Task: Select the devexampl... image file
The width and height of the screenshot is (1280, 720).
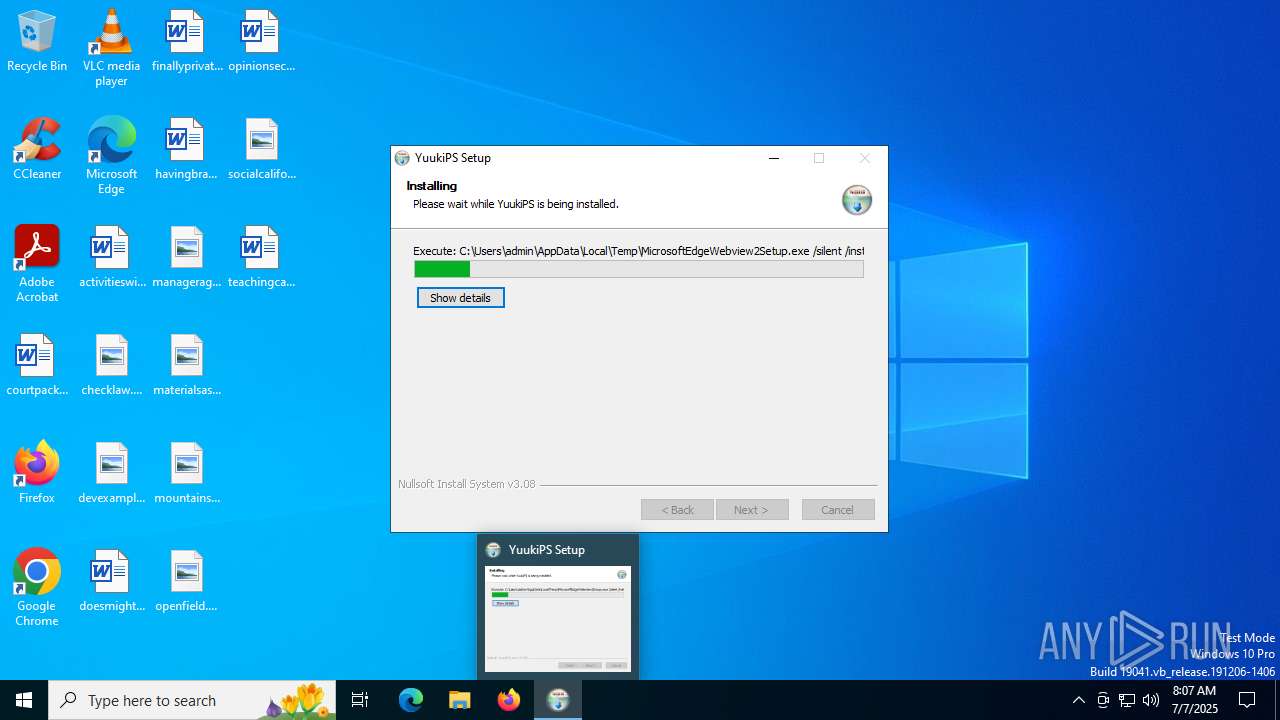Action: 111,474
